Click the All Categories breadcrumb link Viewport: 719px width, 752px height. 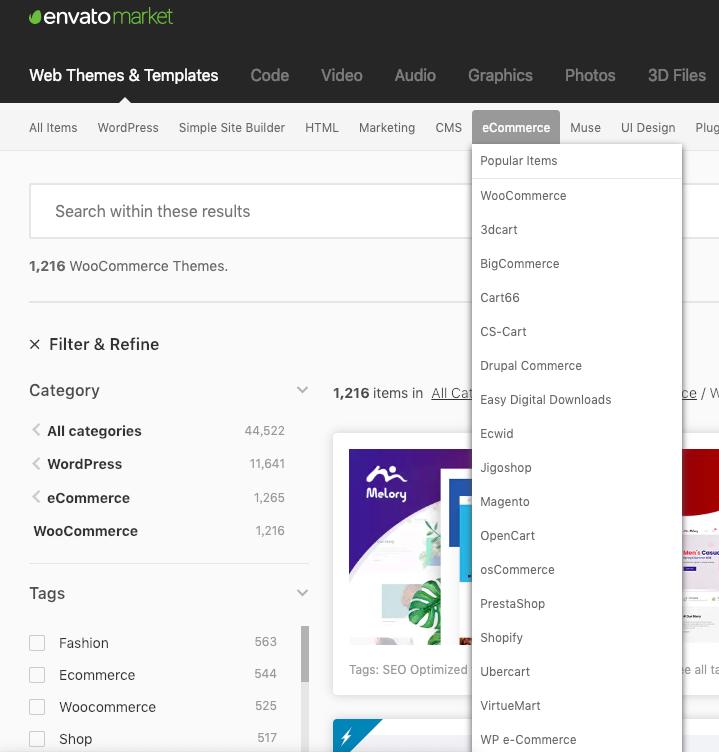[451, 393]
